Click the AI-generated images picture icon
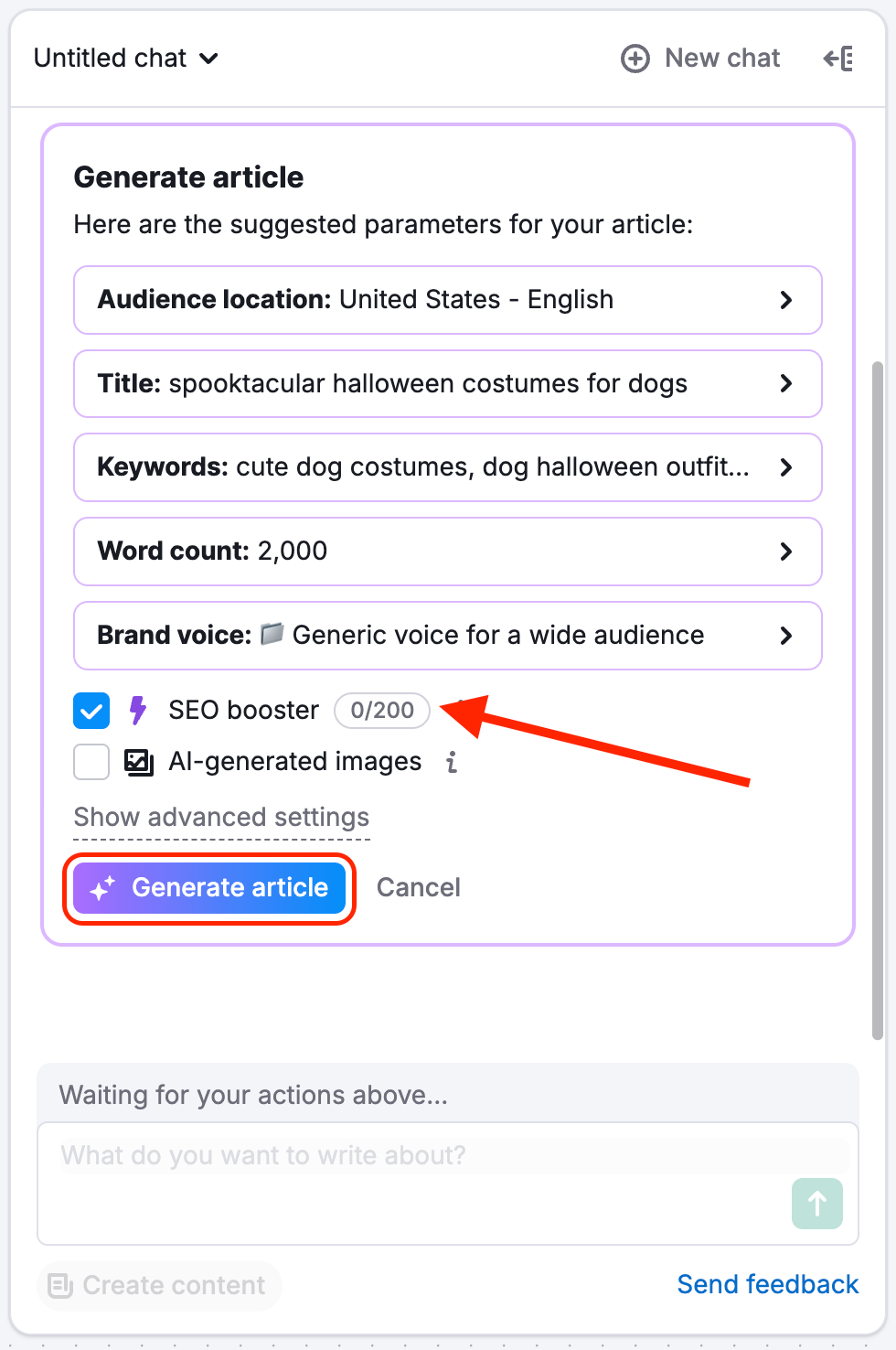This screenshot has height=1350, width=896. [x=138, y=761]
